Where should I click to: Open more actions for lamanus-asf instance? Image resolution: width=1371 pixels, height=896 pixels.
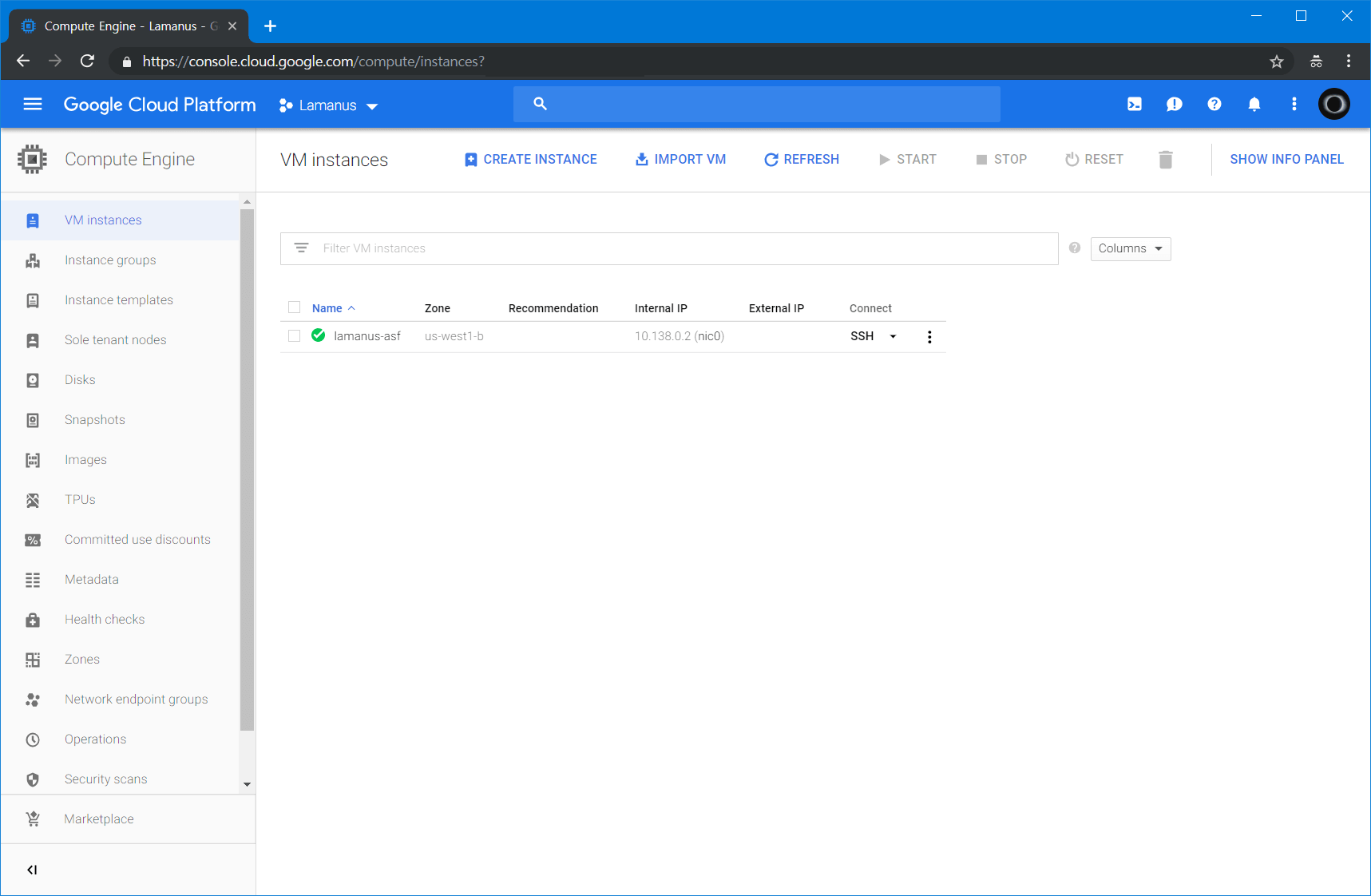pos(929,337)
